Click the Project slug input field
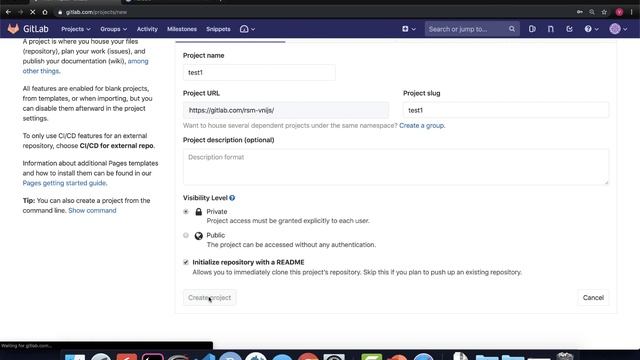The width and height of the screenshot is (640, 360). click(506, 110)
